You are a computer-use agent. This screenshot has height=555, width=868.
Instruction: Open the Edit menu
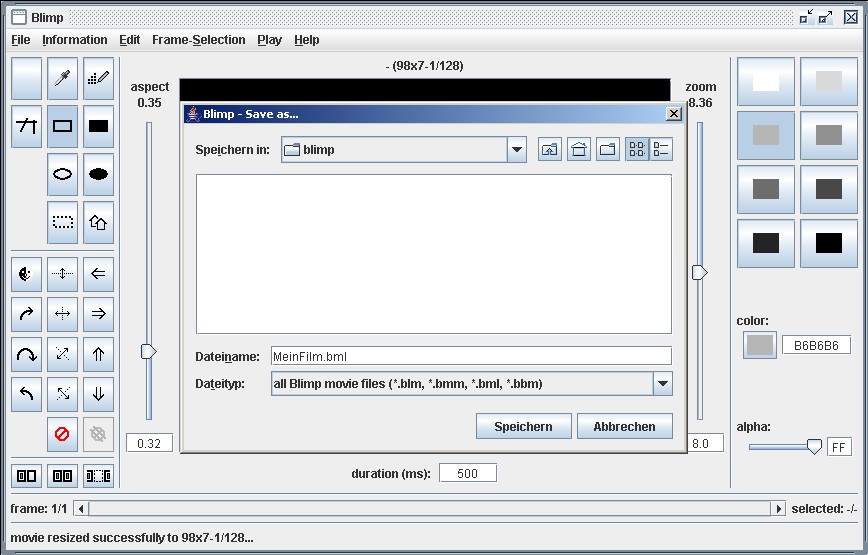[130, 40]
